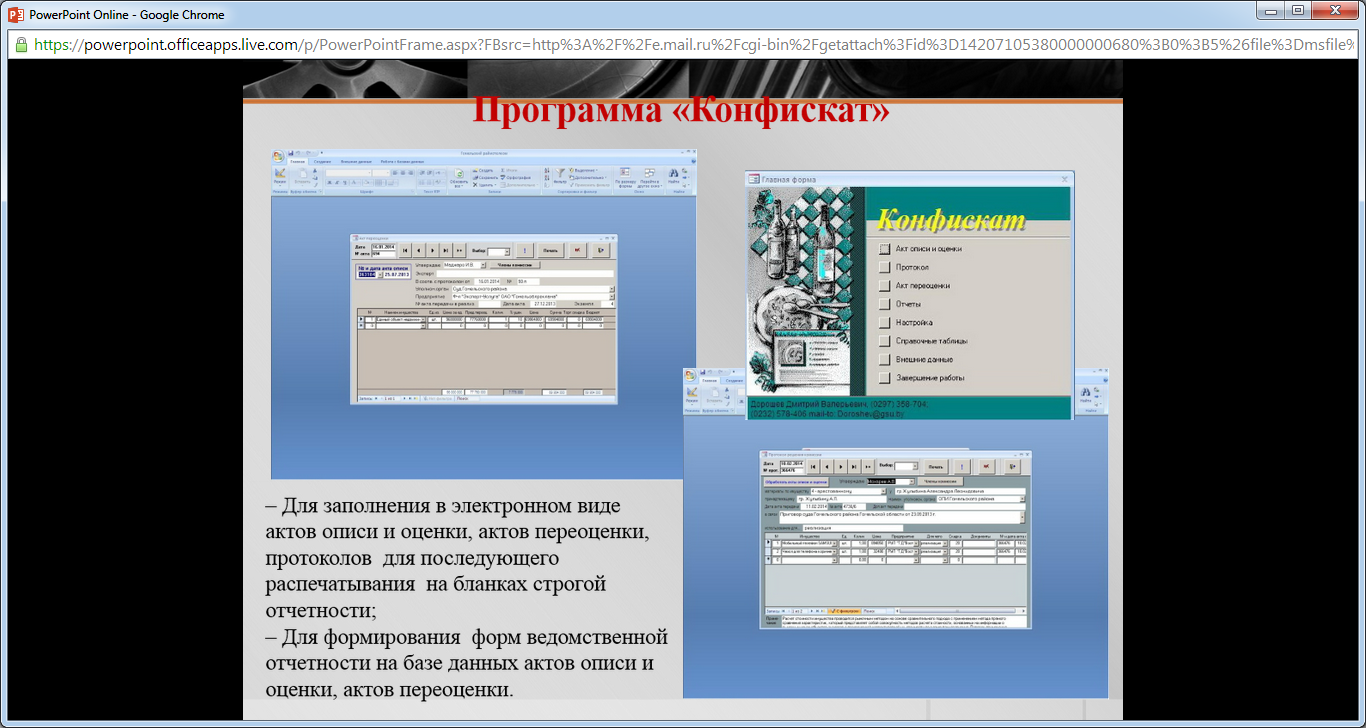Click exclamation button in Протокол form
This screenshot has width=1366, height=728.
click(962, 467)
